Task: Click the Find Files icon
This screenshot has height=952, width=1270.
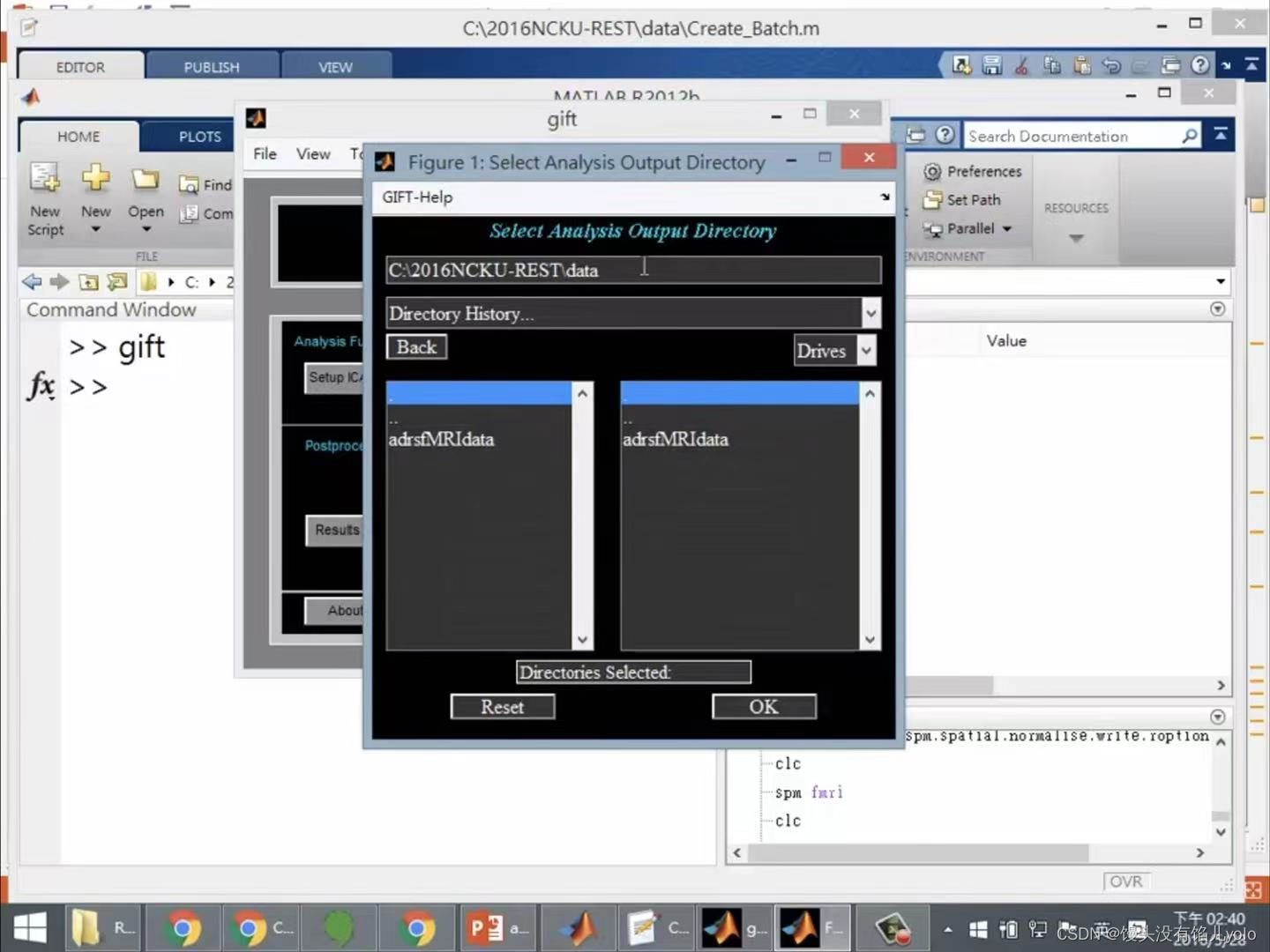Action: [x=188, y=185]
